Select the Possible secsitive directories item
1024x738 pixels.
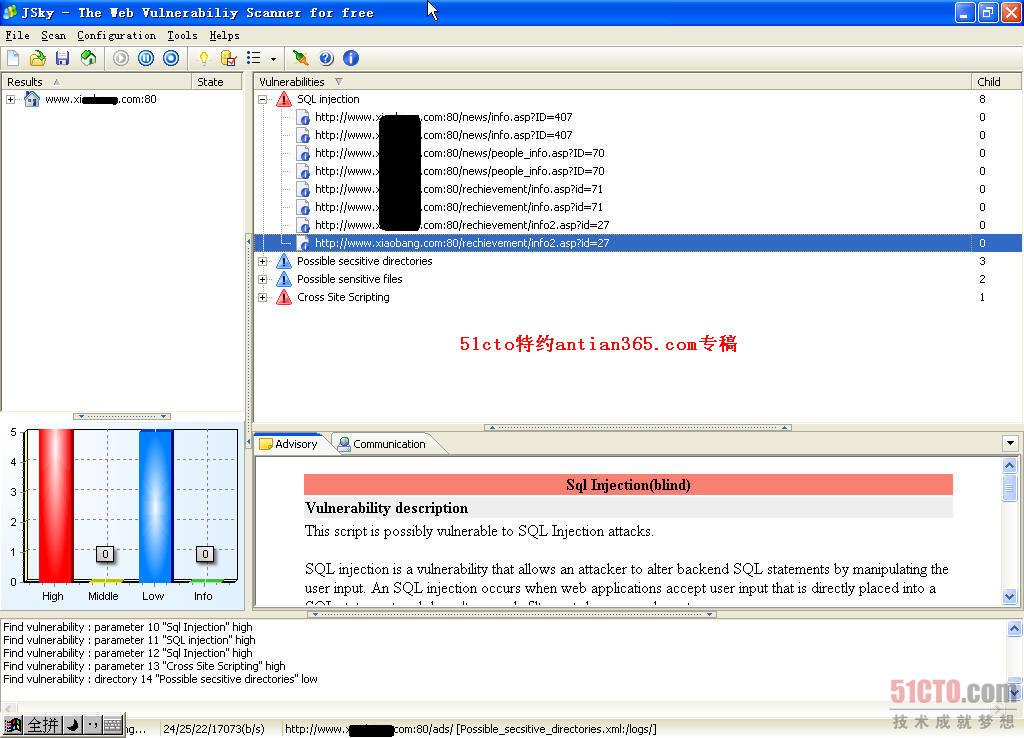(364, 261)
